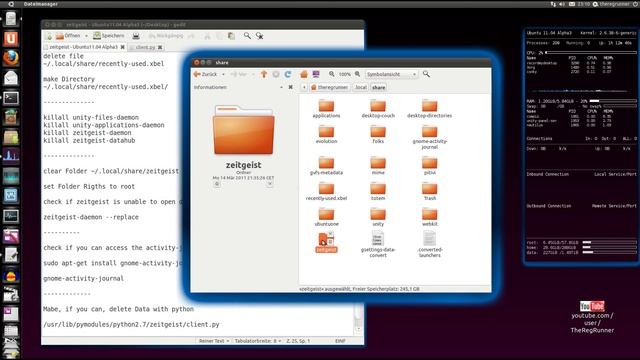The width and height of the screenshot is (640, 360).
Task: Open the Zurück history dropdown arrow
Action: click(223, 74)
